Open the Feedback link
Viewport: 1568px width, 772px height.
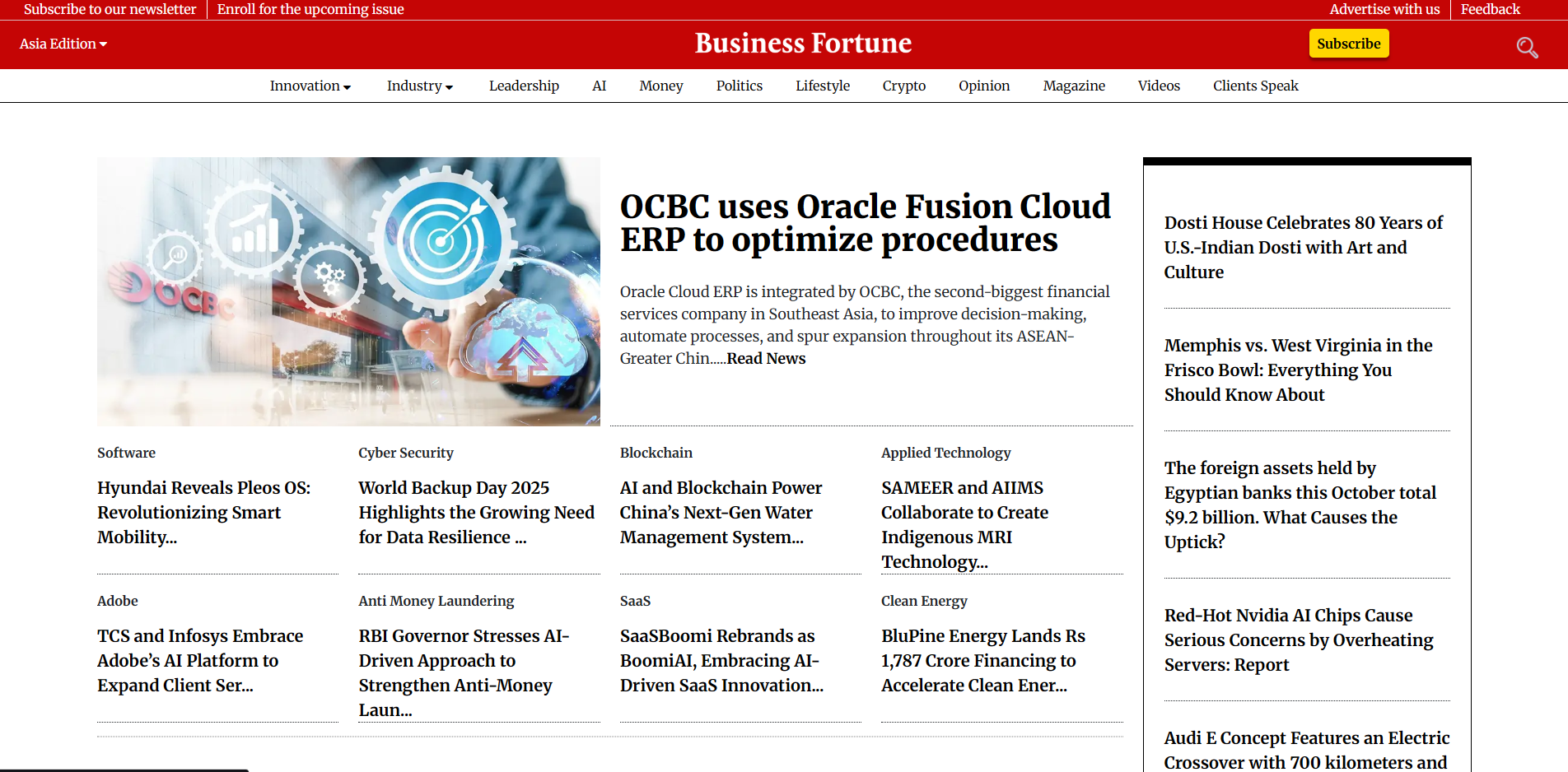1490,9
